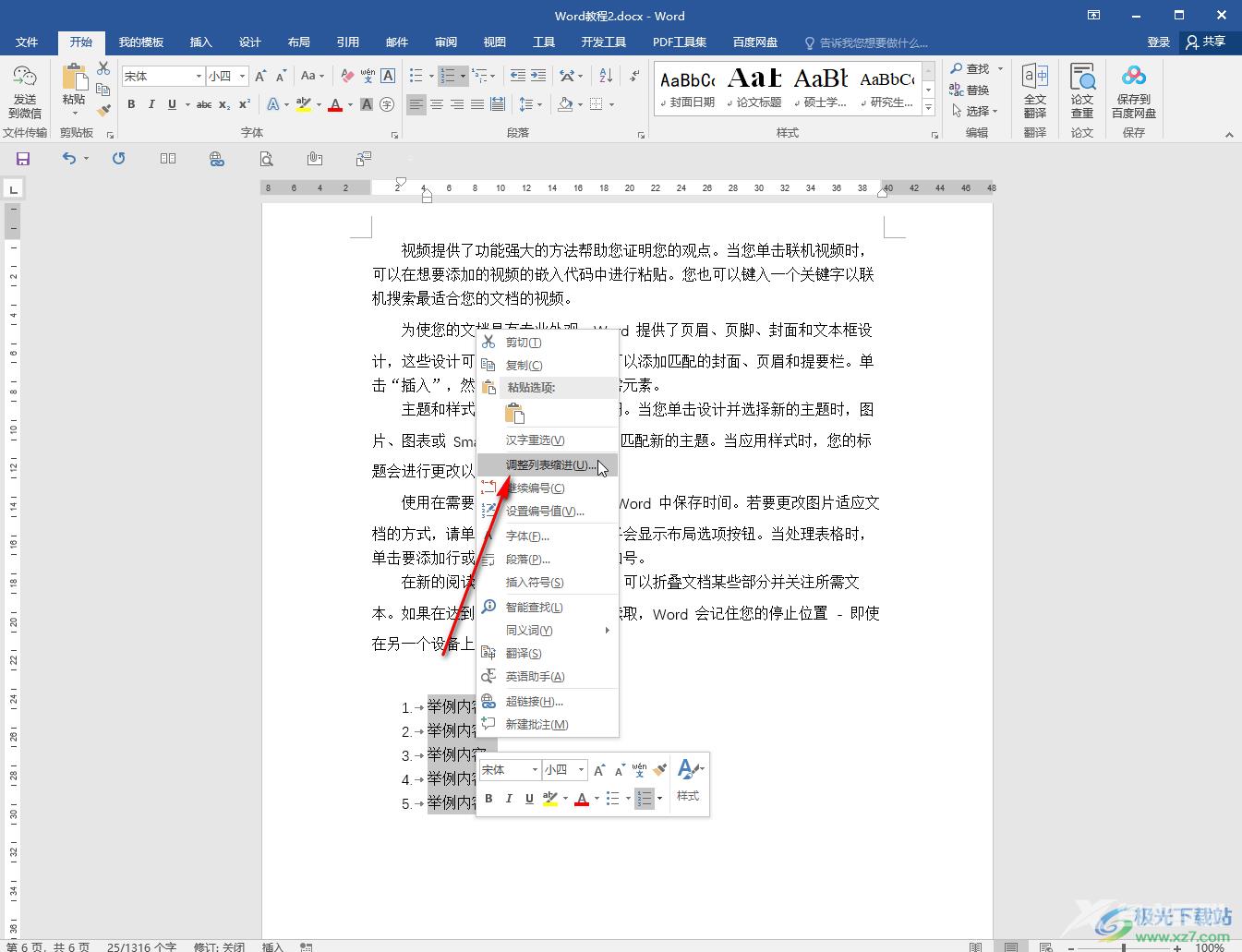
Task: Click the distributed alignment icon
Action: (498, 104)
